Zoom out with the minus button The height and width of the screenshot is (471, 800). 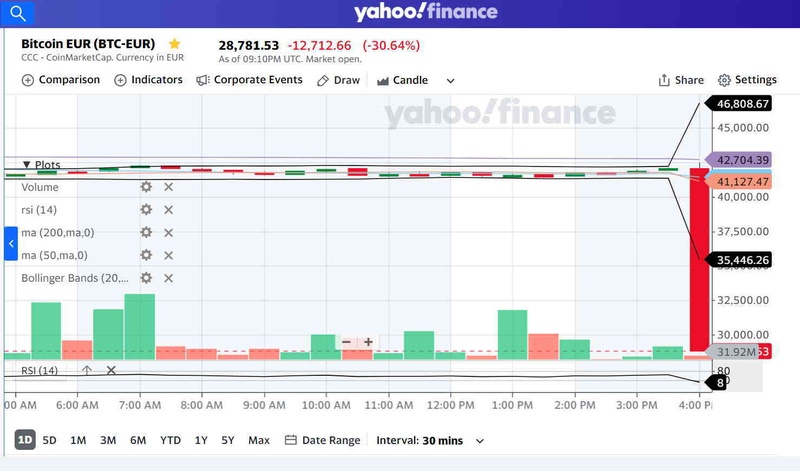346,342
